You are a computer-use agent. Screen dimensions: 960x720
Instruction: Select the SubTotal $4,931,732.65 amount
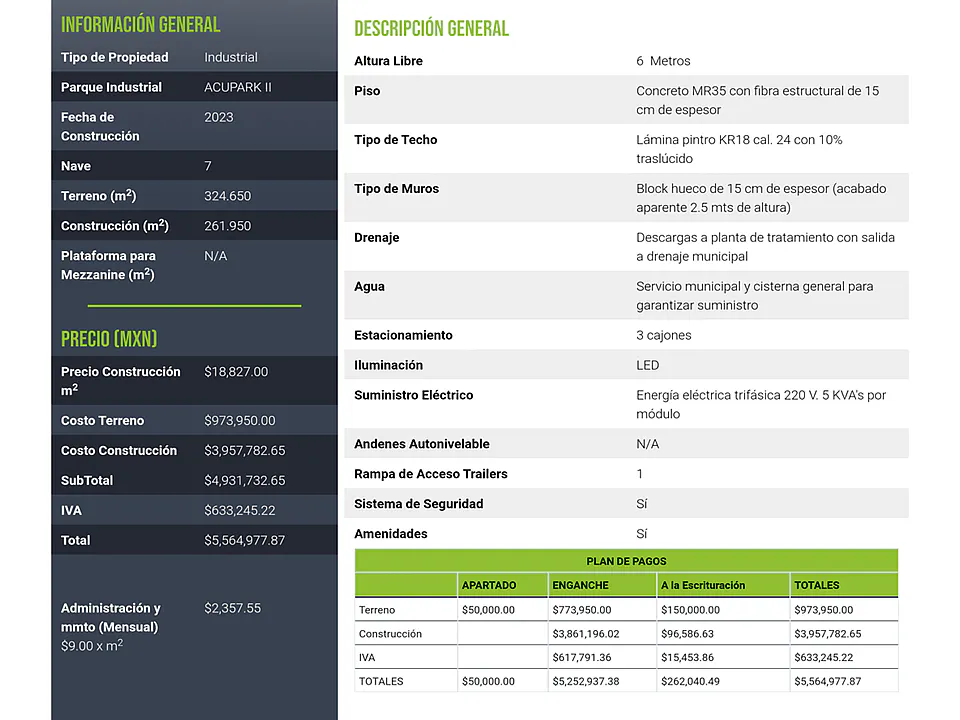(x=244, y=481)
